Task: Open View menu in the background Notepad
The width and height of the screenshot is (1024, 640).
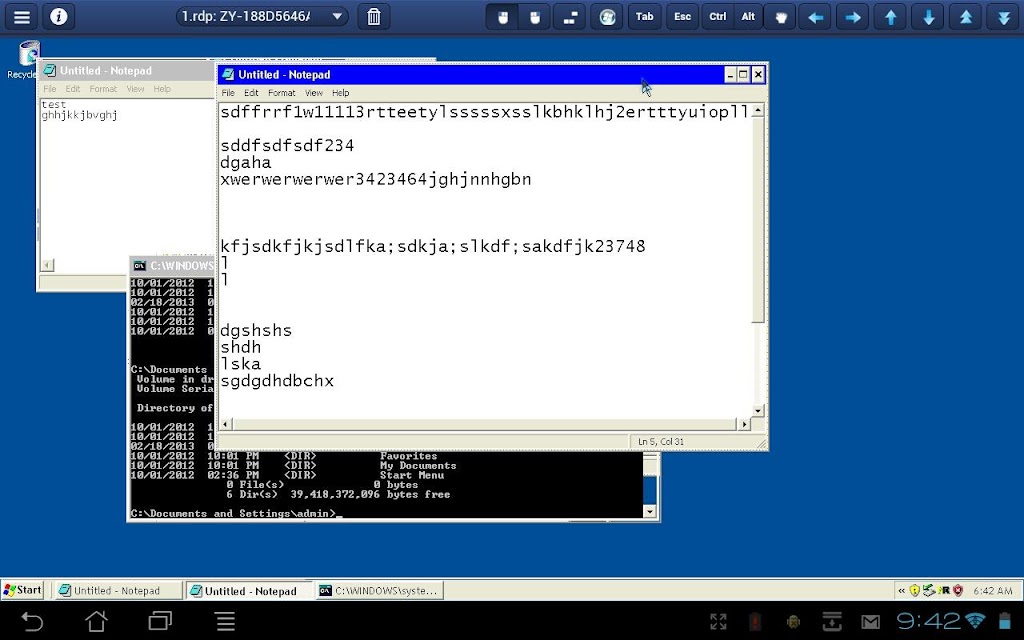Action: click(x=135, y=89)
